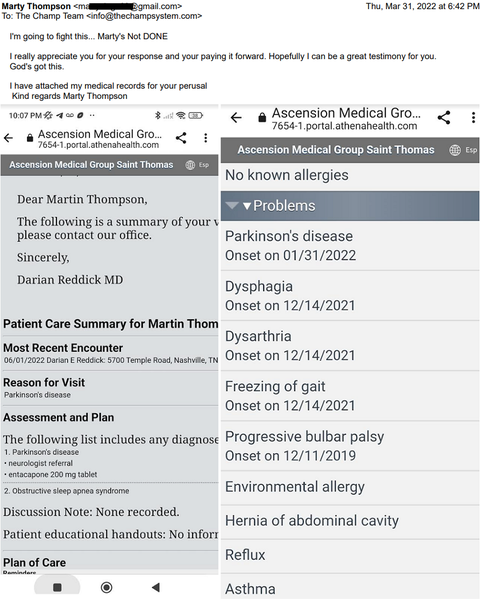The width and height of the screenshot is (481, 600).
Task: Click Esp language link in right portal
Action: point(471,150)
